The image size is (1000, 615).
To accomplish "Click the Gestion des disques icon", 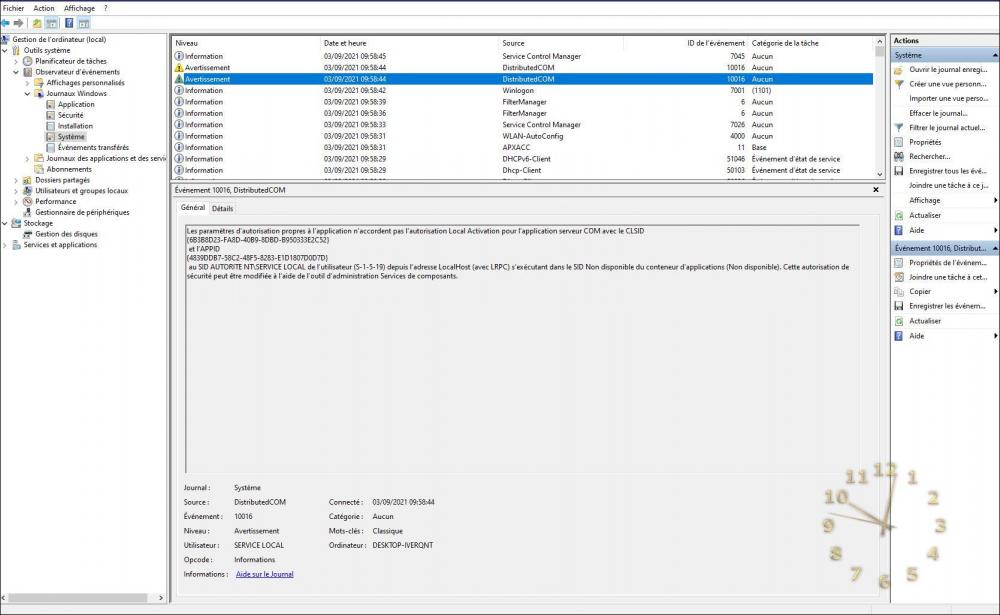I will click(x=28, y=234).
